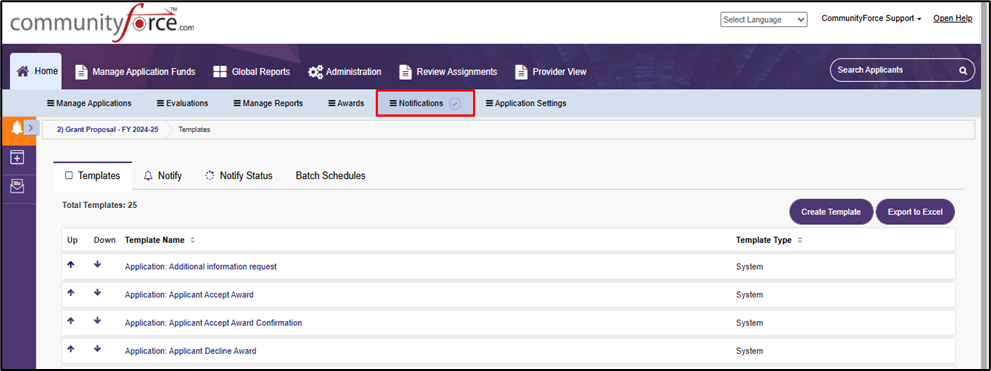Open Application: Applicant Decline Award template
991x371 pixels.
190,351
